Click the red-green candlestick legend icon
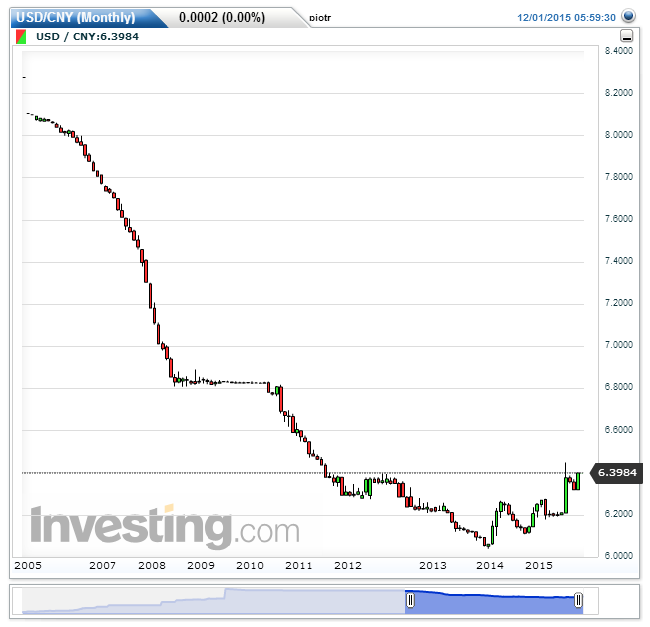 click(21, 36)
